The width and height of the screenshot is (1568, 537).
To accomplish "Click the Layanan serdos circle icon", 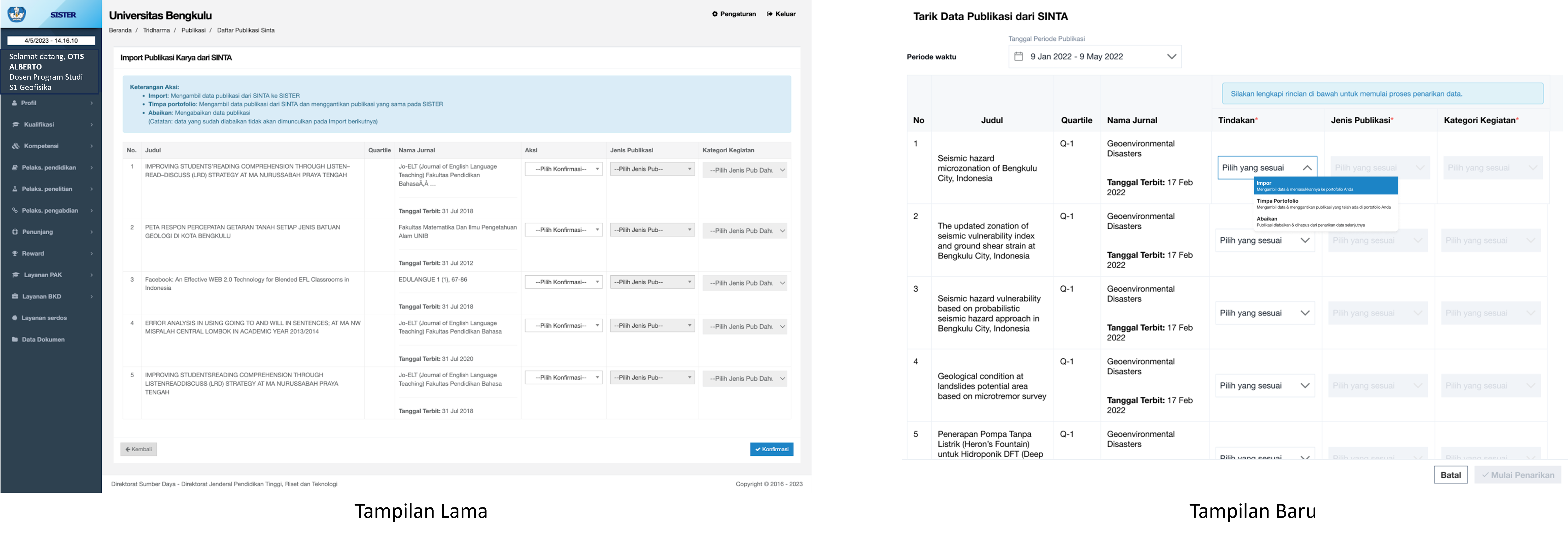I will coord(15,318).
